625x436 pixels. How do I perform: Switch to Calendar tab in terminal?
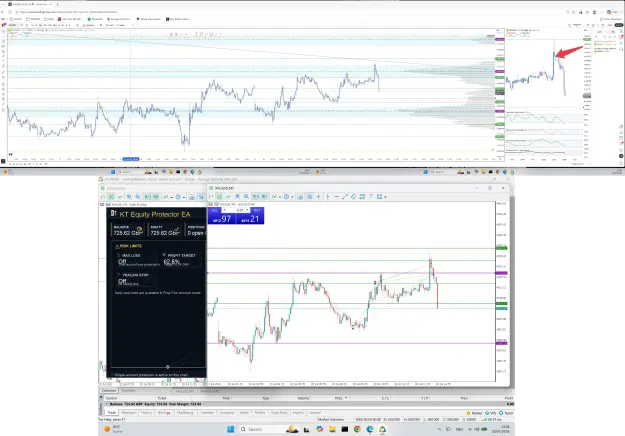[207, 412]
